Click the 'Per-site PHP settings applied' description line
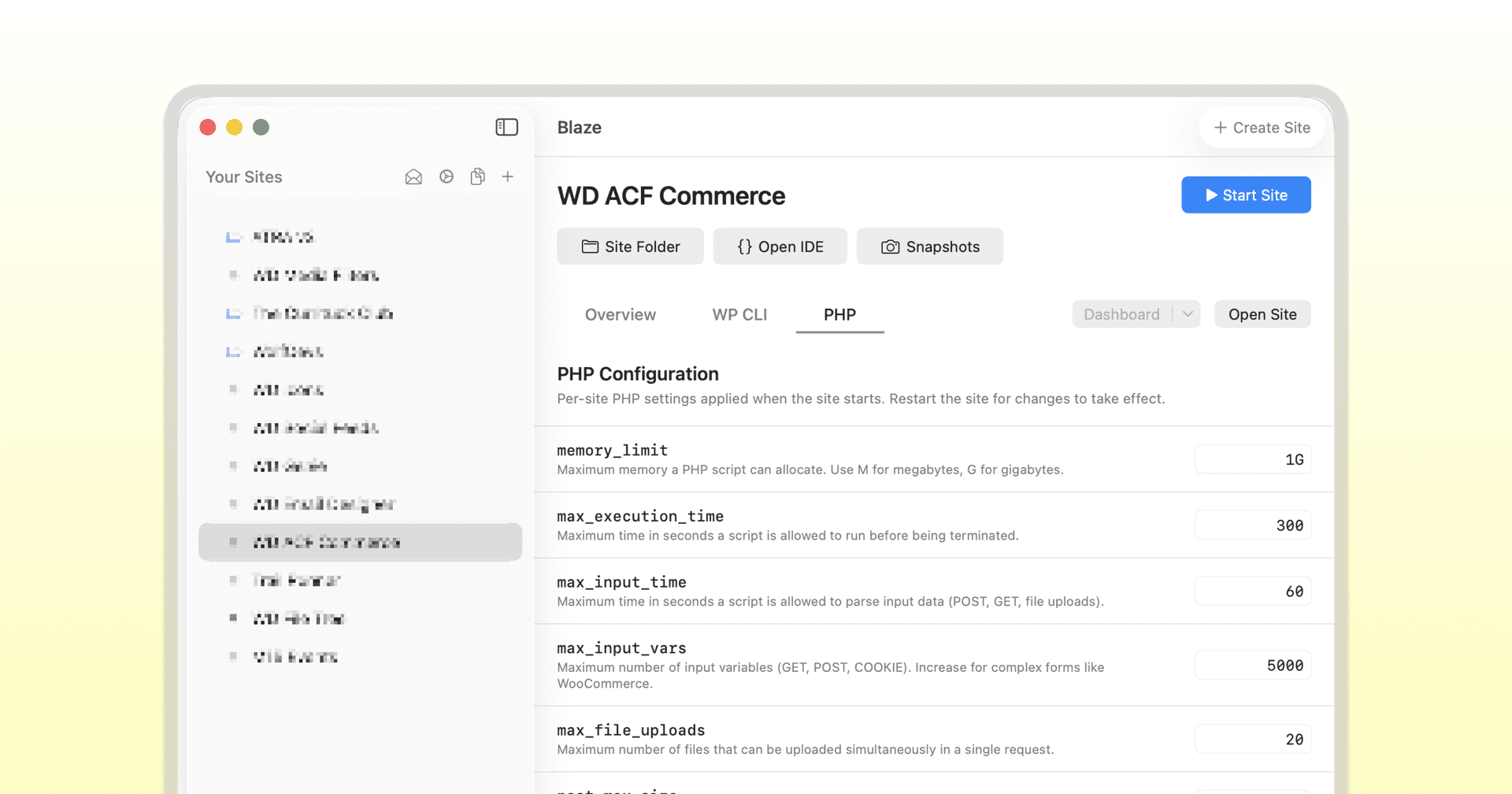 (861, 399)
